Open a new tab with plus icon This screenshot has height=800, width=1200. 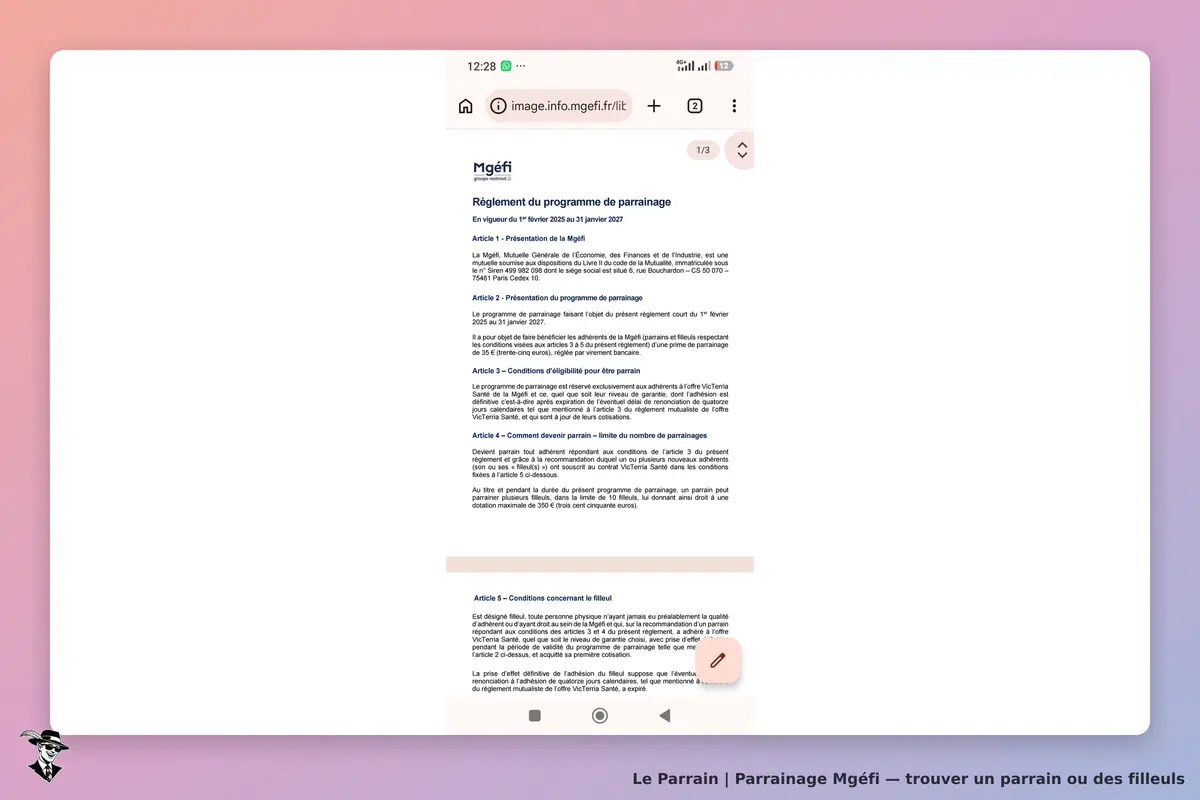tap(654, 106)
